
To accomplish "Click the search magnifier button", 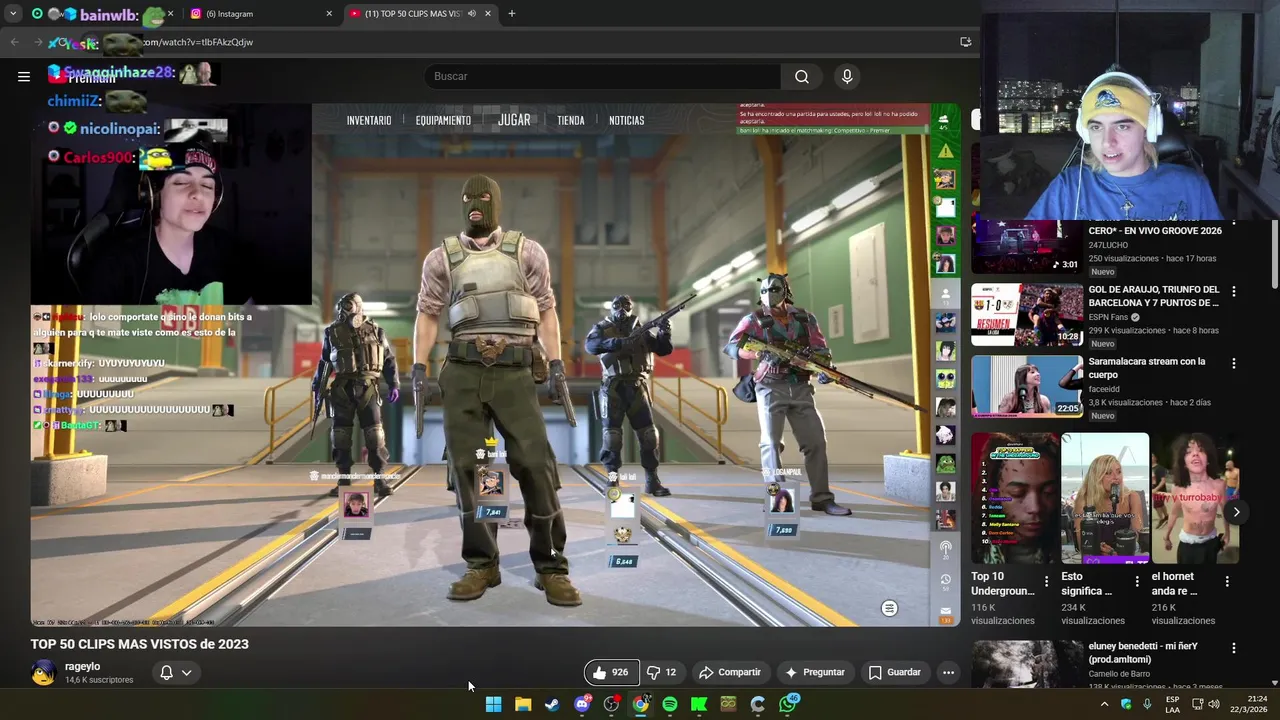I will tap(802, 77).
